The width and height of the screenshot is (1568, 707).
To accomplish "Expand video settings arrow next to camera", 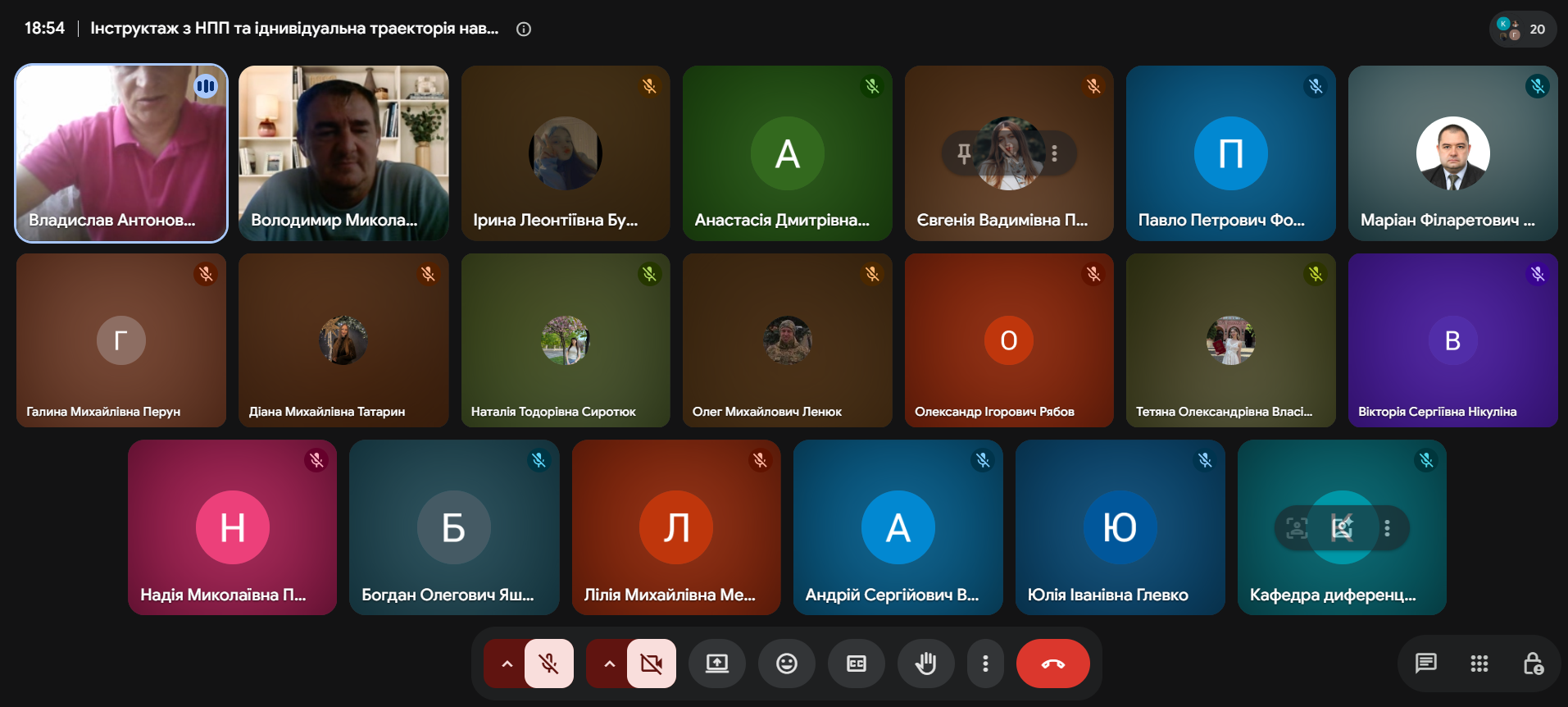I will click(609, 664).
